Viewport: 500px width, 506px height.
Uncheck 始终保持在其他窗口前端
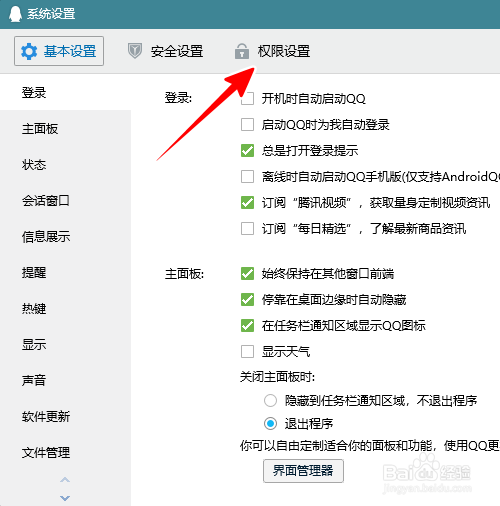[x=247, y=274]
